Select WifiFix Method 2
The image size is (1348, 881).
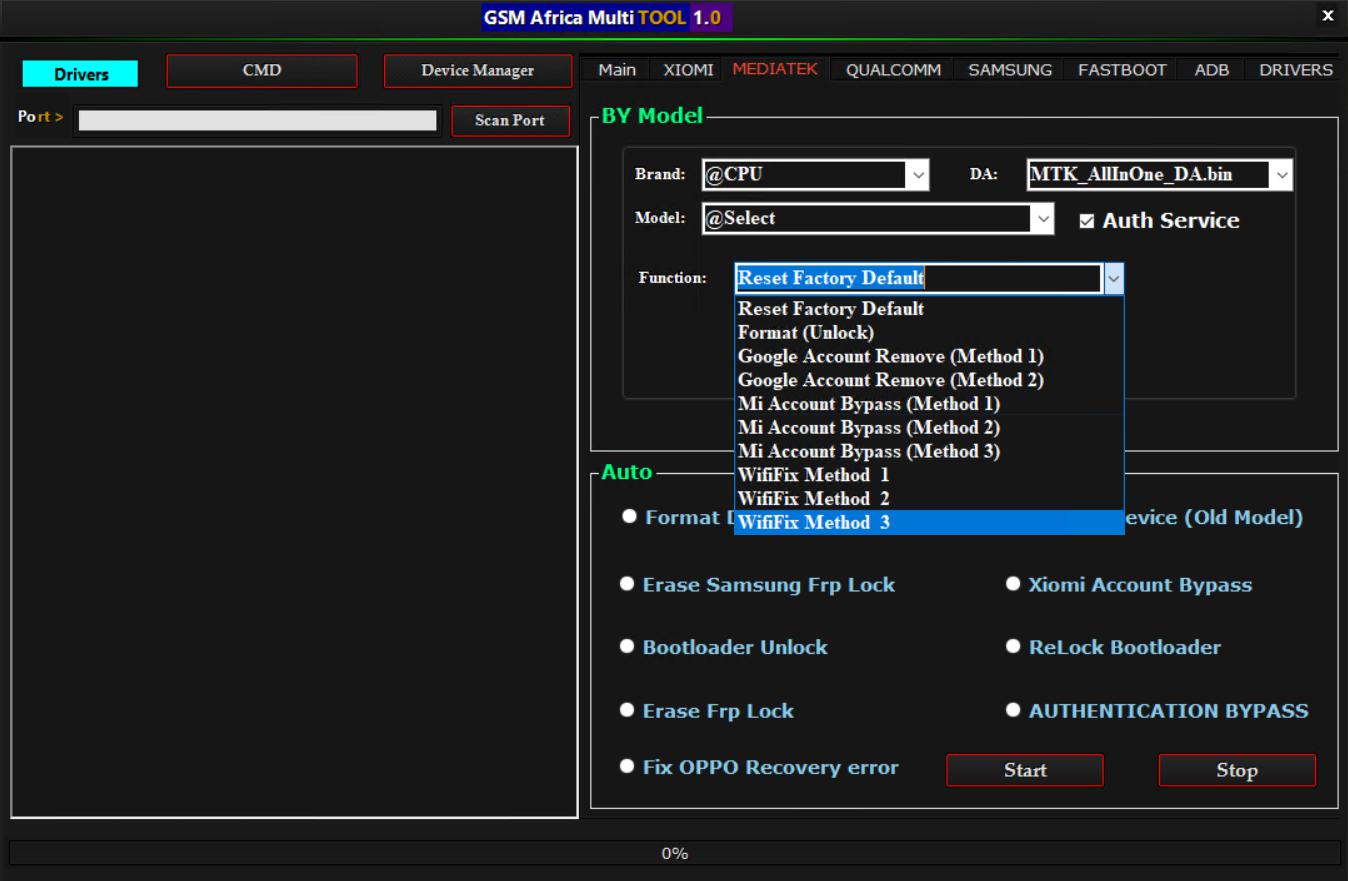929,499
